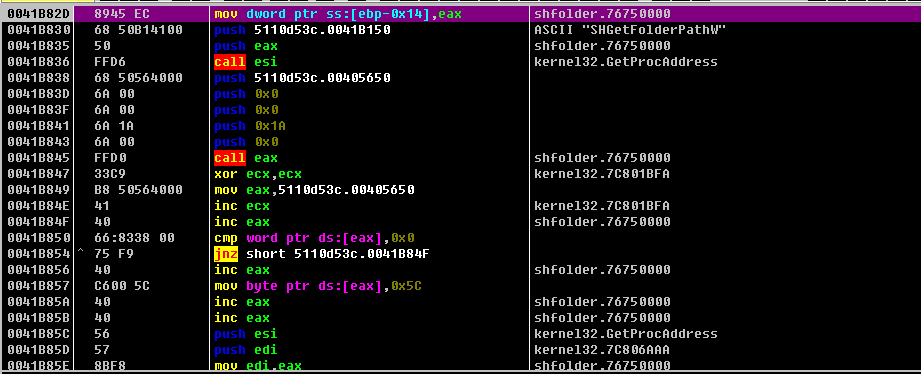The image size is (921, 374).
Task: Click the ASCII "SHGetFolderPathW" comment
Action: pos(631,30)
